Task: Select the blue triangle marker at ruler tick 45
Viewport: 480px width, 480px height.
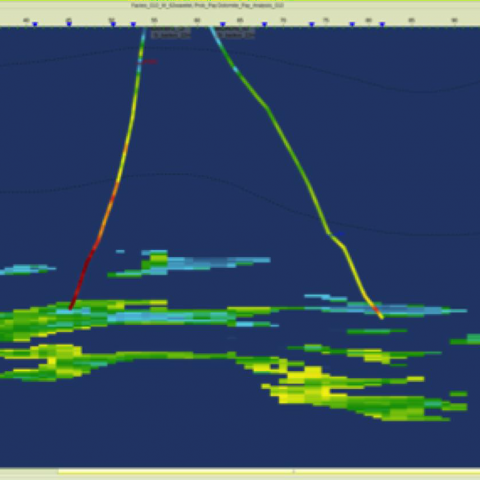Action: [x=69, y=24]
